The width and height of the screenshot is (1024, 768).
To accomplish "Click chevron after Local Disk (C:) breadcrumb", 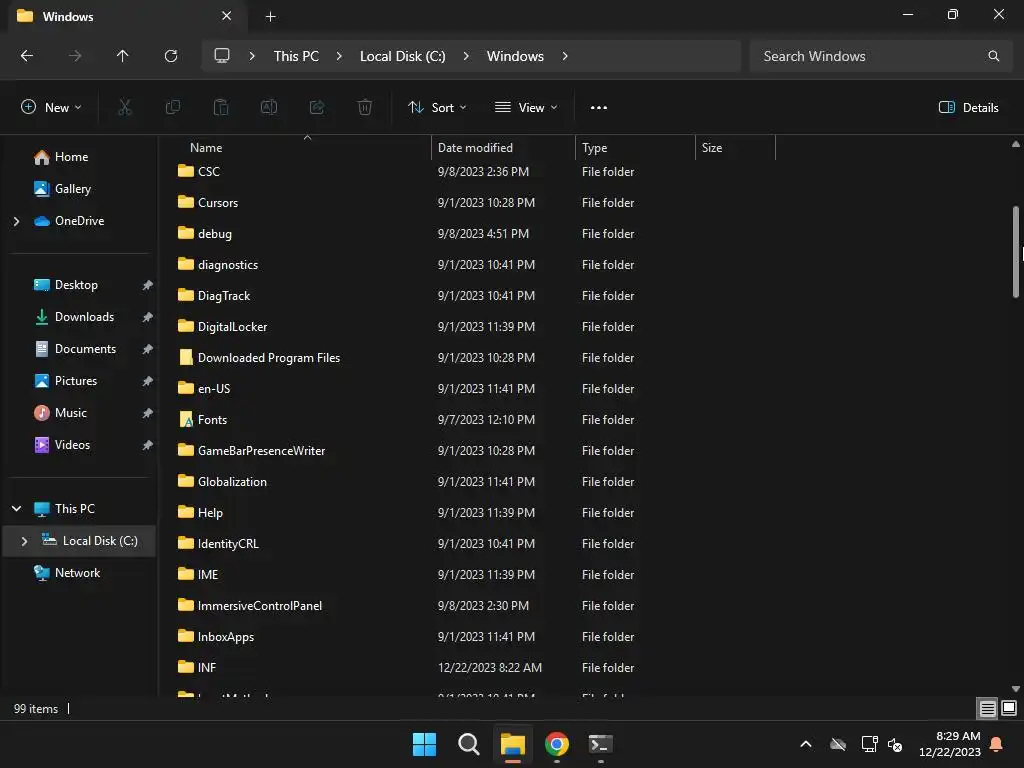I will [466, 56].
